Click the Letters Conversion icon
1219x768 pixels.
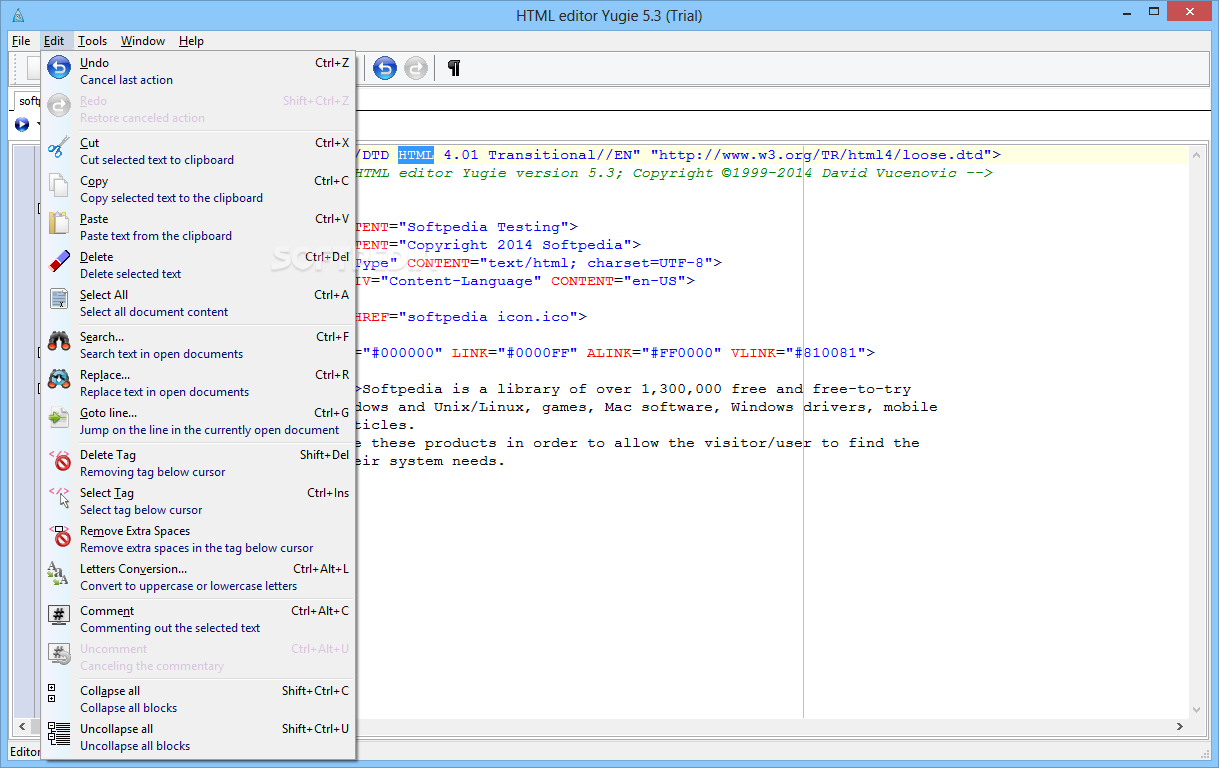pos(60,574)
